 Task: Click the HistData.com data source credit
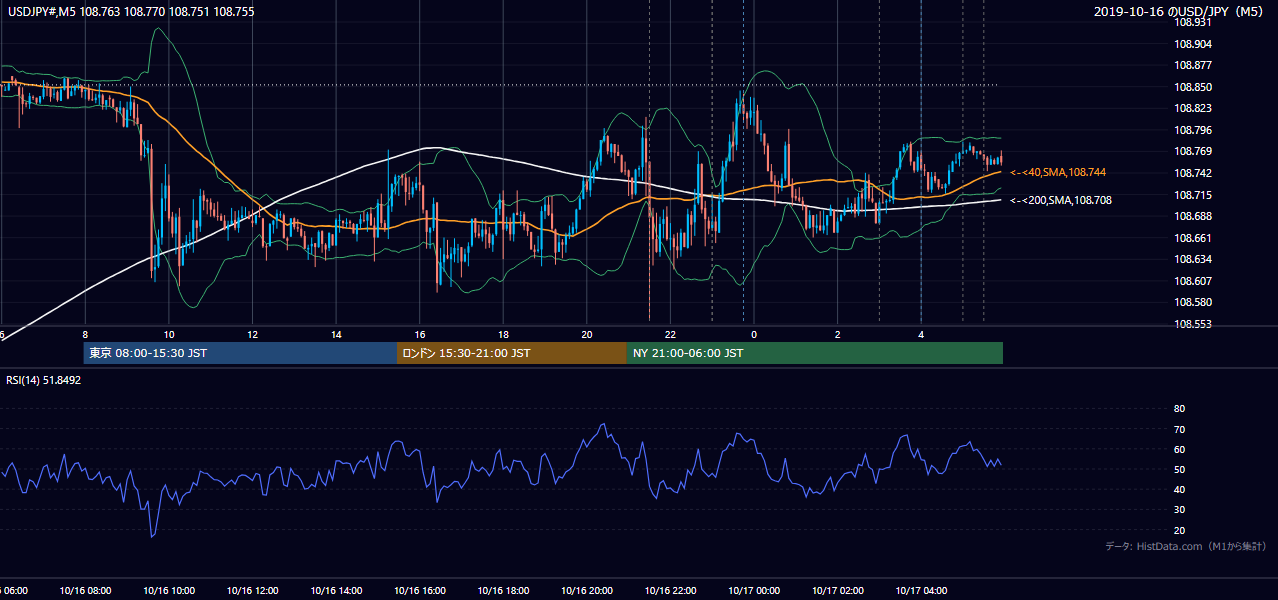click(x=1185, y=546)
